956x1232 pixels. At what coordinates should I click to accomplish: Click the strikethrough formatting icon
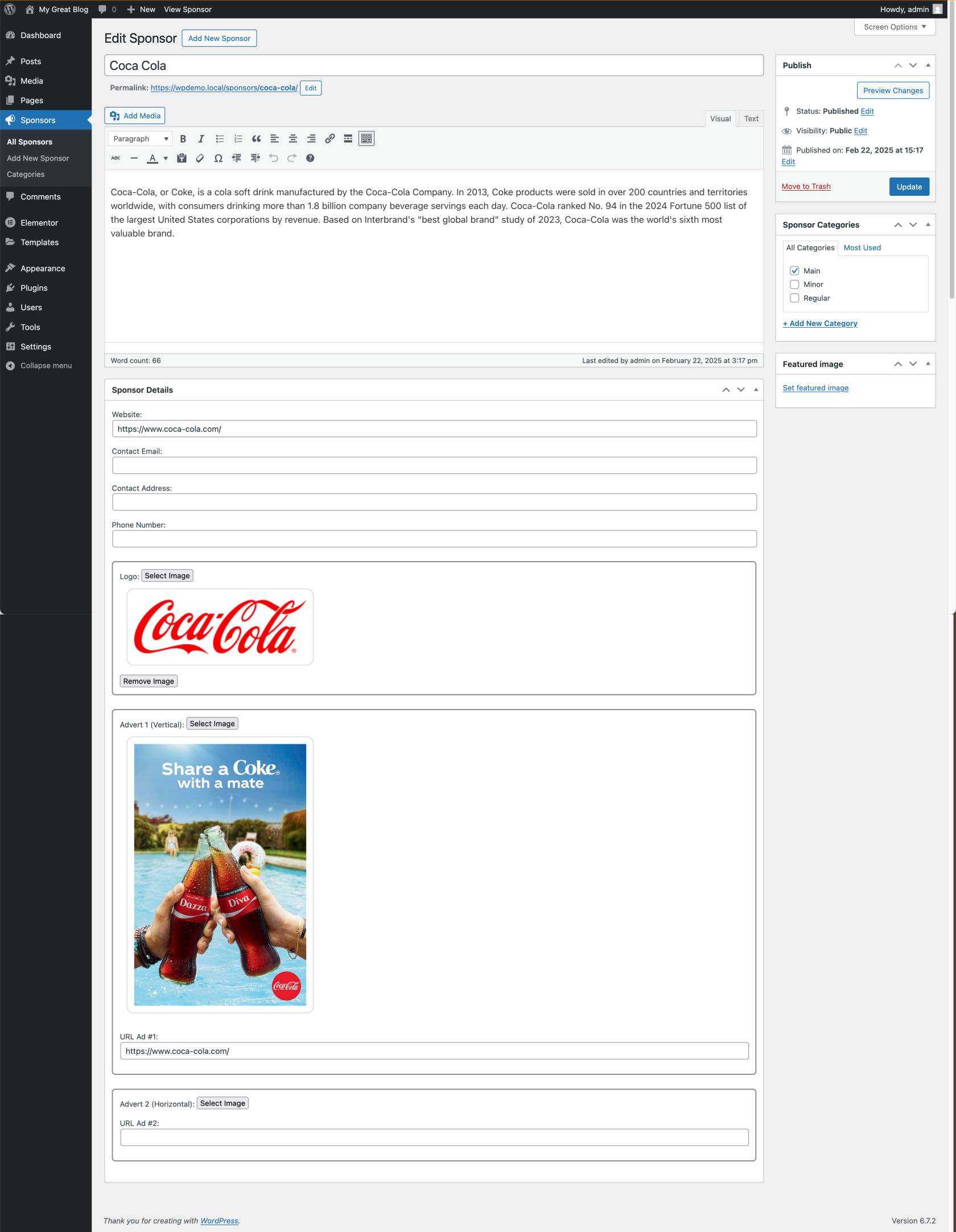pos(116,158)
